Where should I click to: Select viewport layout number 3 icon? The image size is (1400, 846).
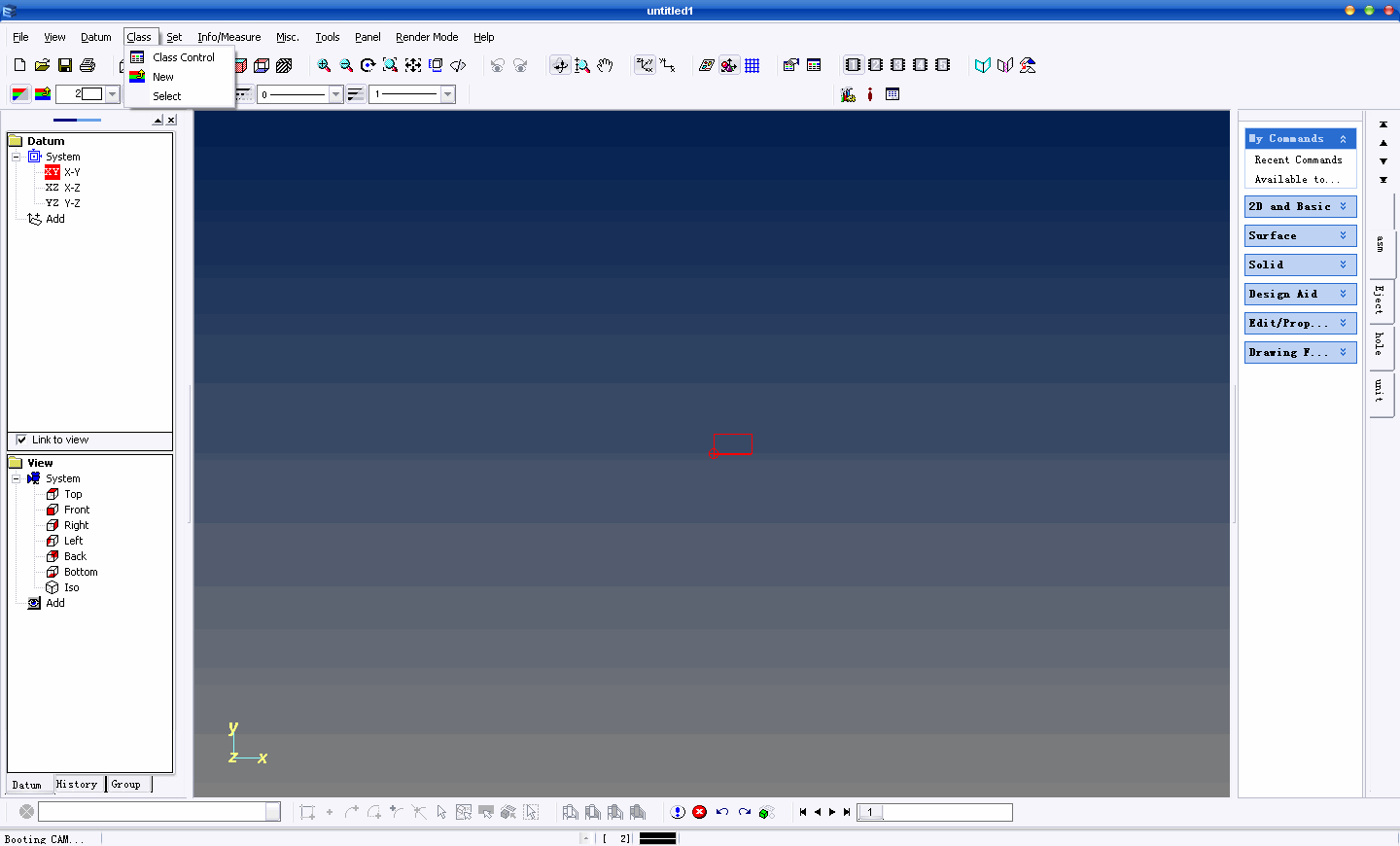[897, 65]
